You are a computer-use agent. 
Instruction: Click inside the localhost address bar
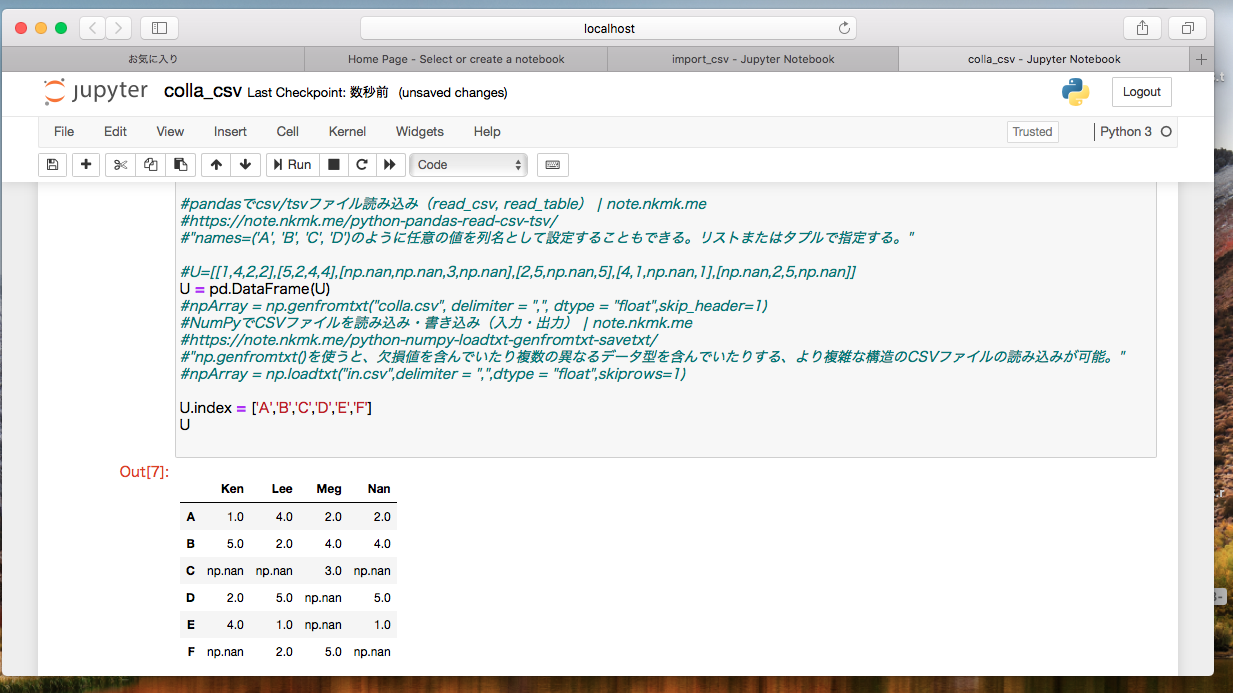[x=616, y=27]
